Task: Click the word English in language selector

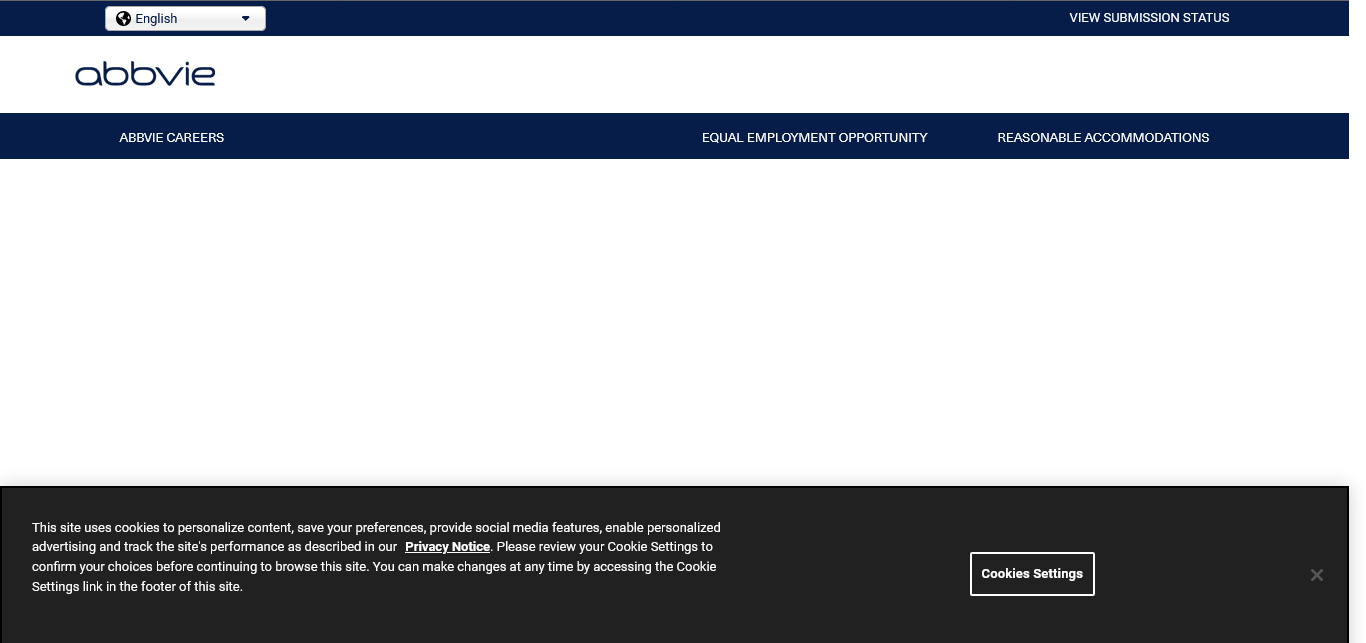Action: 156,18
